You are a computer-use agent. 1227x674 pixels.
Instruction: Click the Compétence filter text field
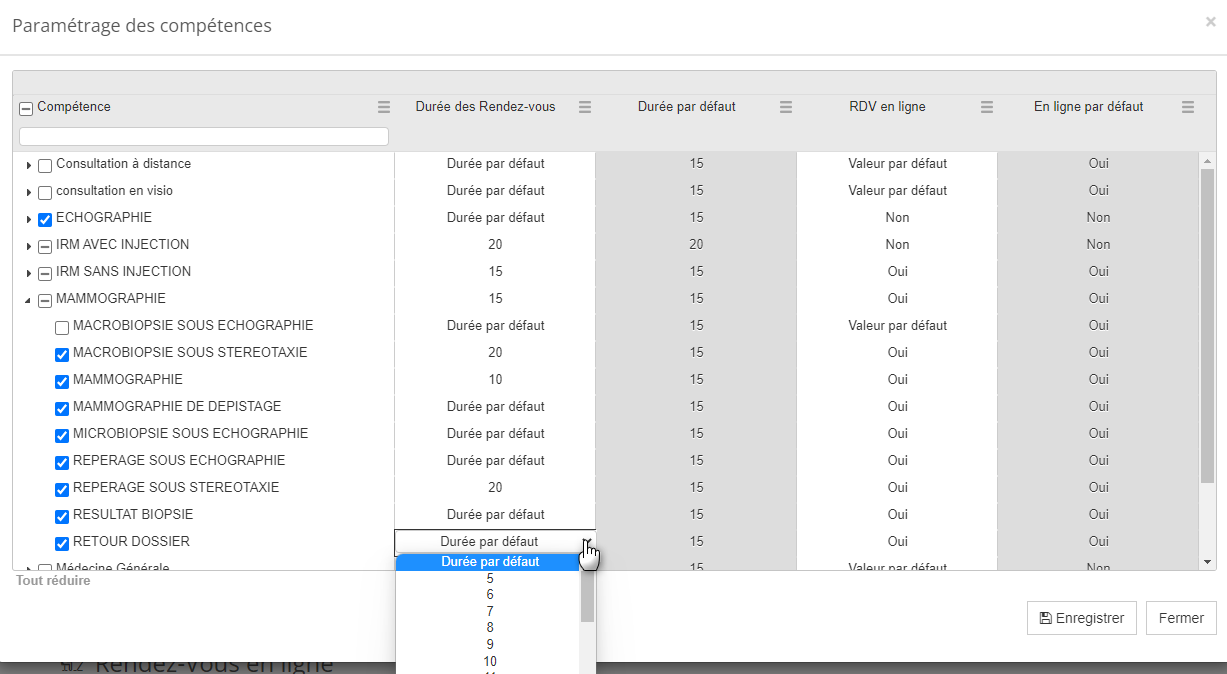pyautogui.click(x=204, y=136)
